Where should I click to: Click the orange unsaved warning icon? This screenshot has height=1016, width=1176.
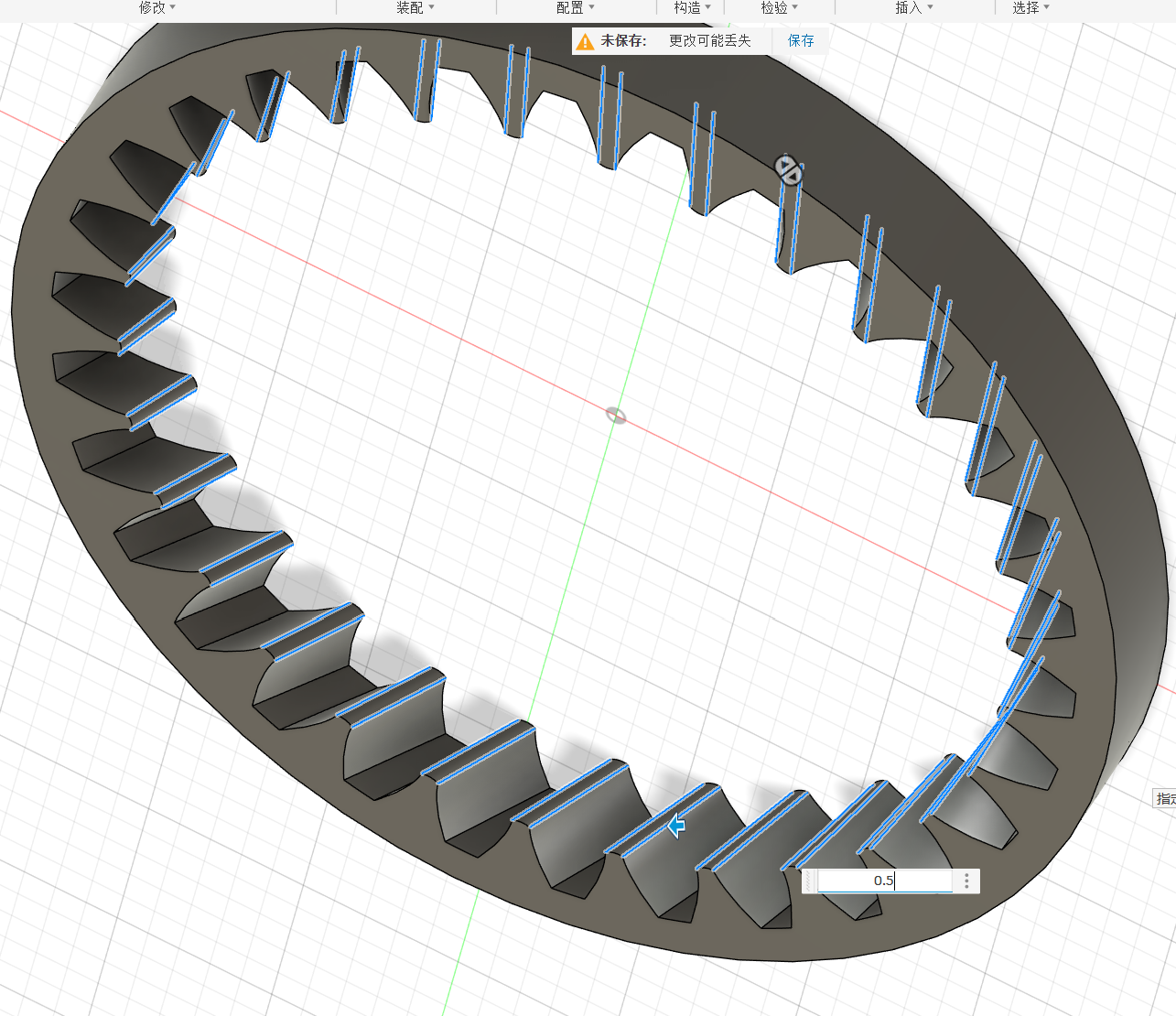tap(585, 41)
